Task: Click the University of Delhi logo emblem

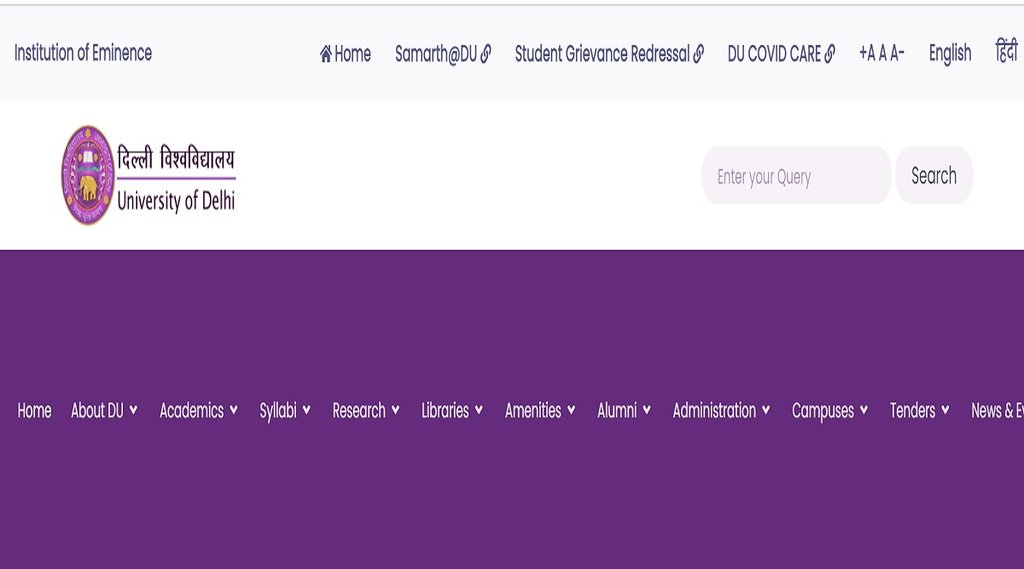Action: pos(88,175)
